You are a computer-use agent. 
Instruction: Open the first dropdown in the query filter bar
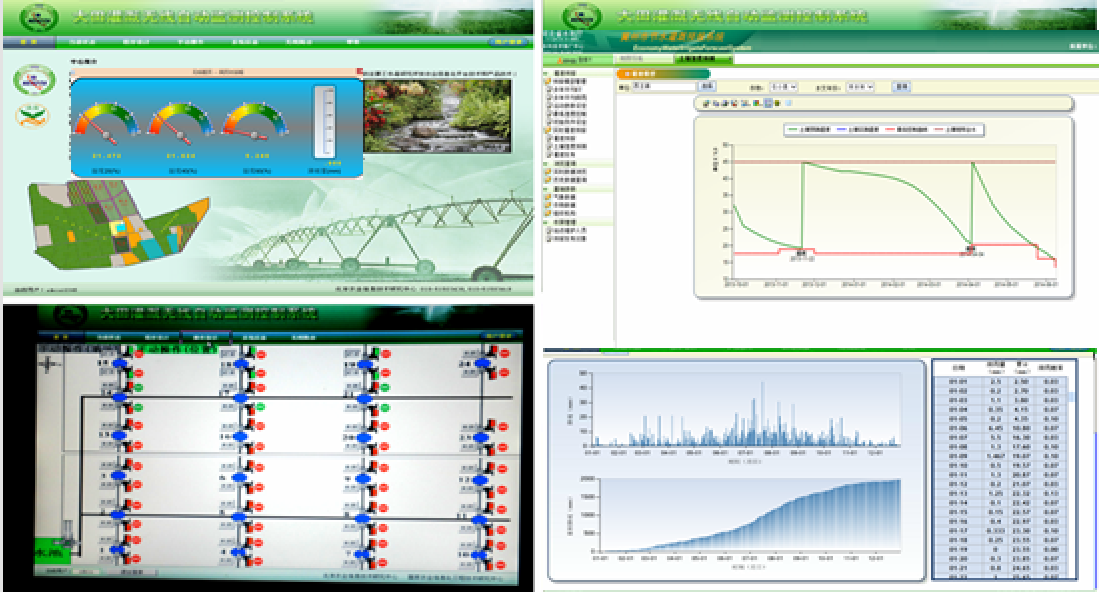[784, 87]
